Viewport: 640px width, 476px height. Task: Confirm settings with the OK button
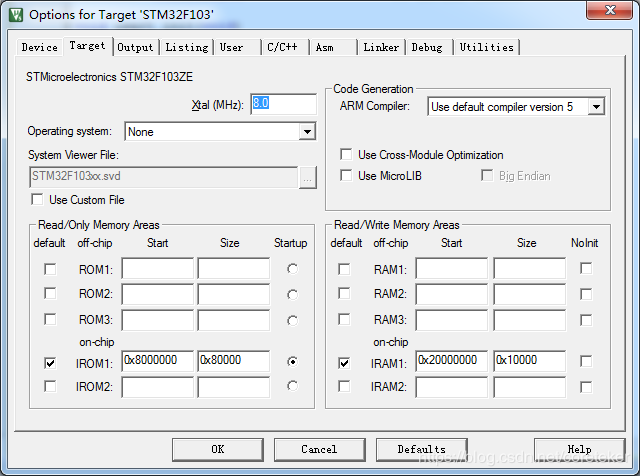(218, 449)
